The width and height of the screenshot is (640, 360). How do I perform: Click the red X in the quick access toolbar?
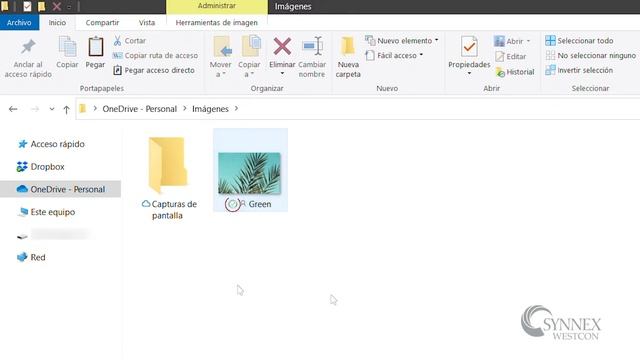click(x=57, y=6)
